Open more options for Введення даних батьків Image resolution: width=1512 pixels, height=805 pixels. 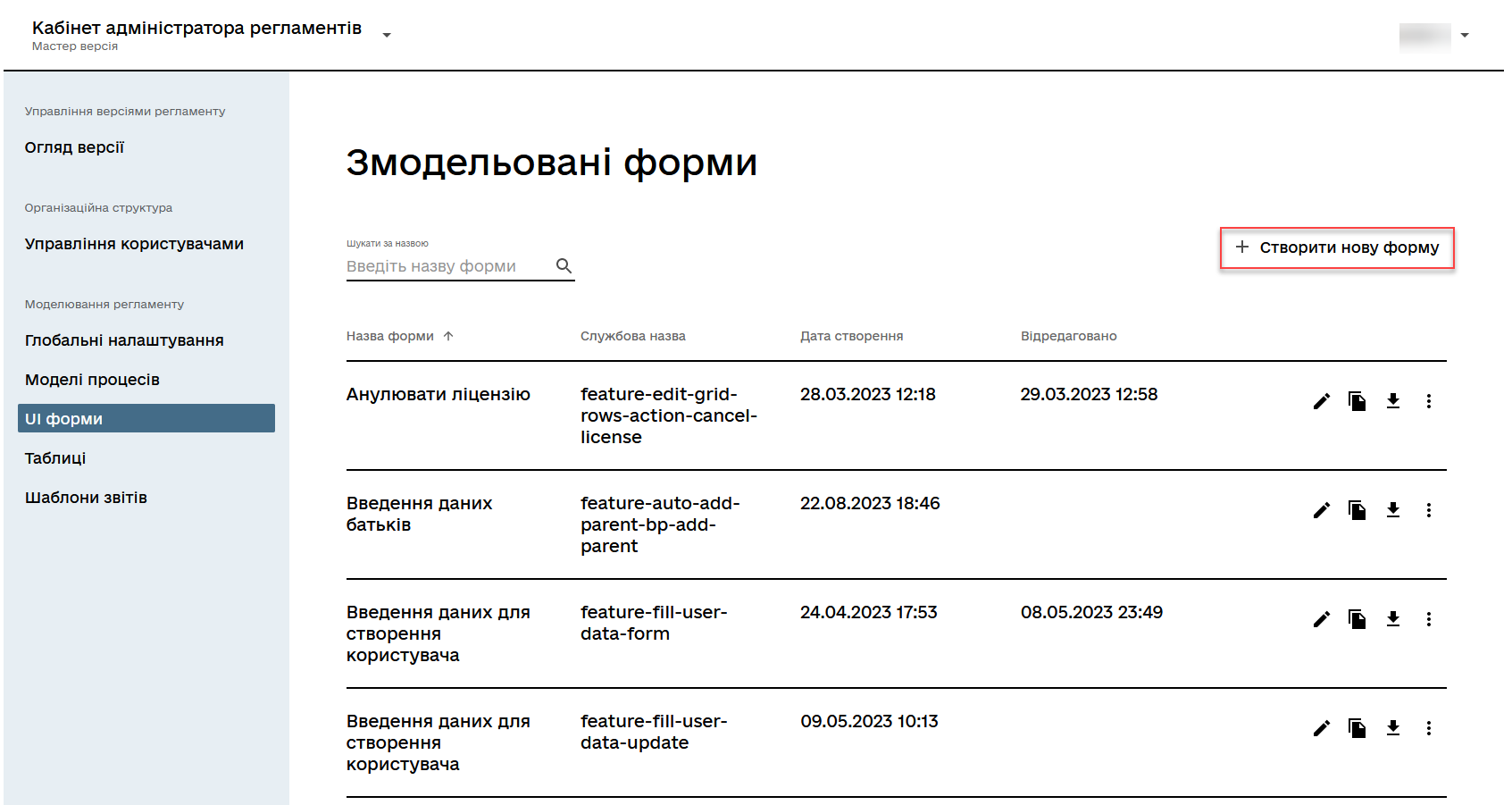click(x=1429, y=510)
